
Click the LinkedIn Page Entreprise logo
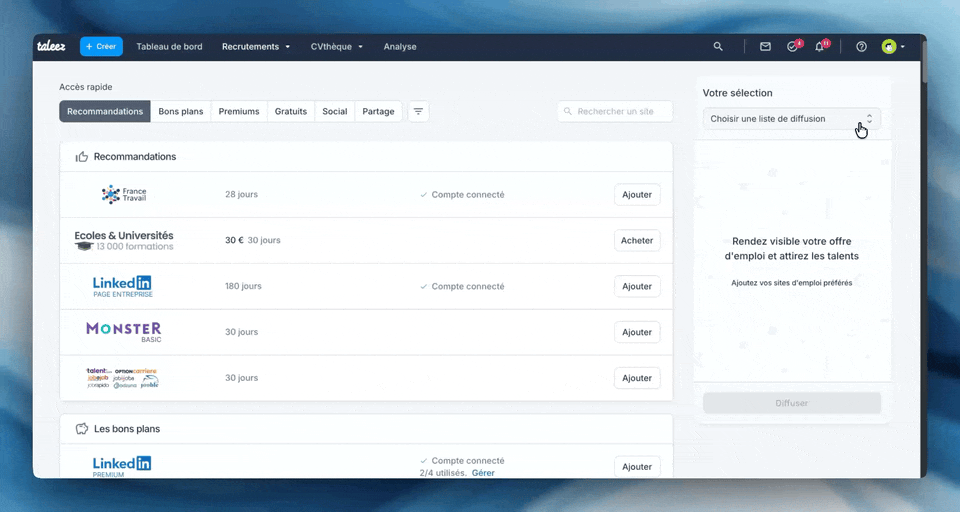click(122, 287)
